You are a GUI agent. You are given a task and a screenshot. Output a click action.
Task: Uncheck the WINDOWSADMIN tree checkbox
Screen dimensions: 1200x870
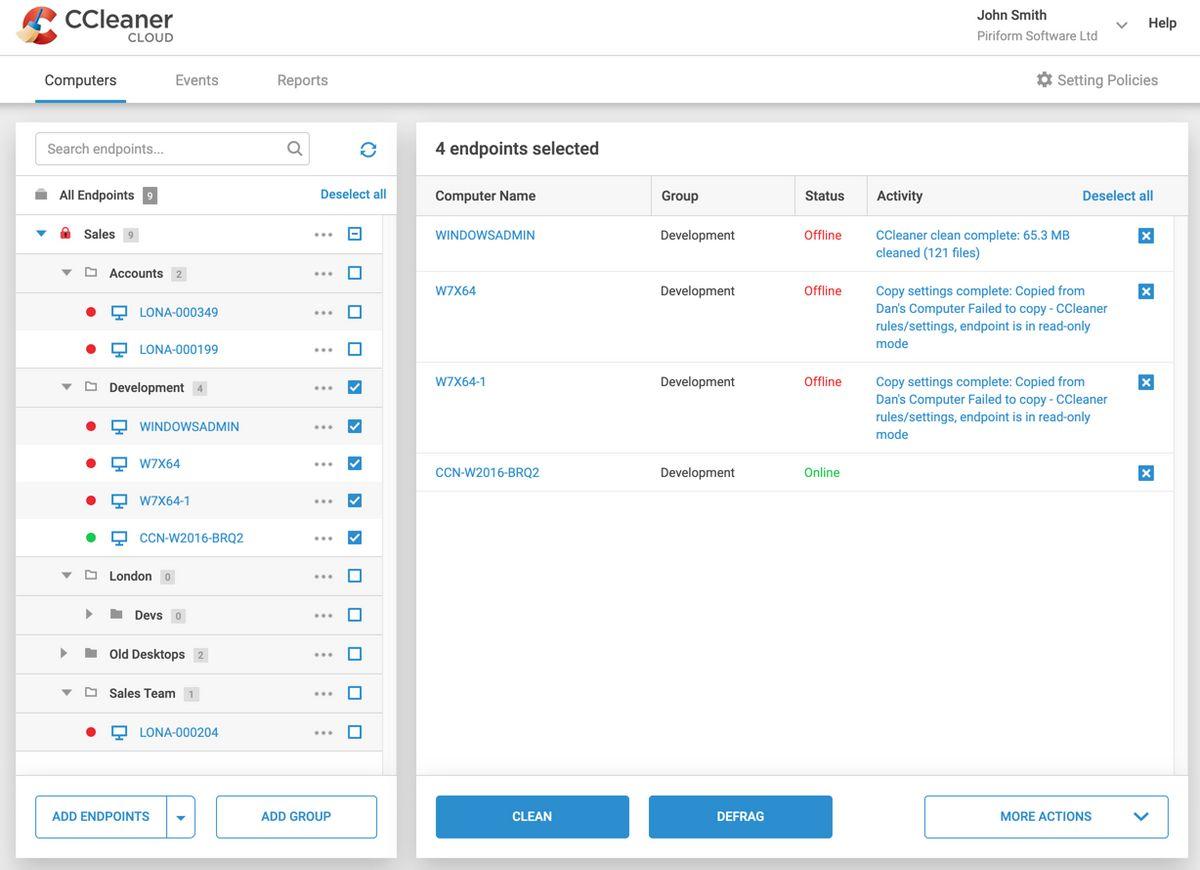pyautogui.click(x=354, y=426)
